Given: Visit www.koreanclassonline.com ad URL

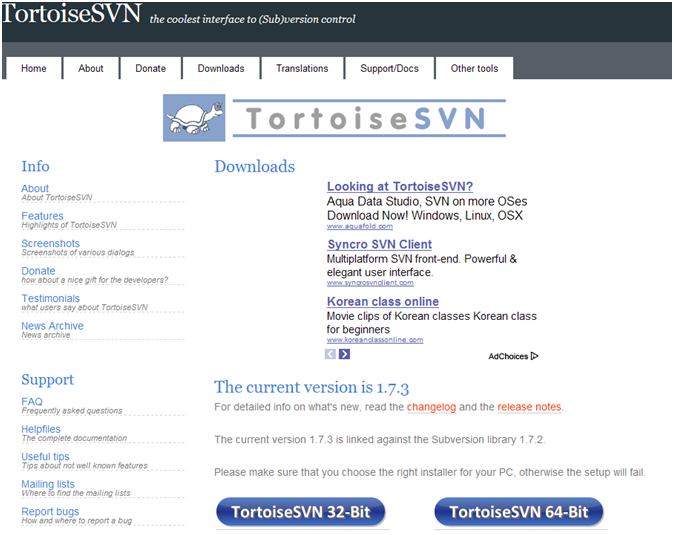Looking at the screenshot, I should coord(375,340).
